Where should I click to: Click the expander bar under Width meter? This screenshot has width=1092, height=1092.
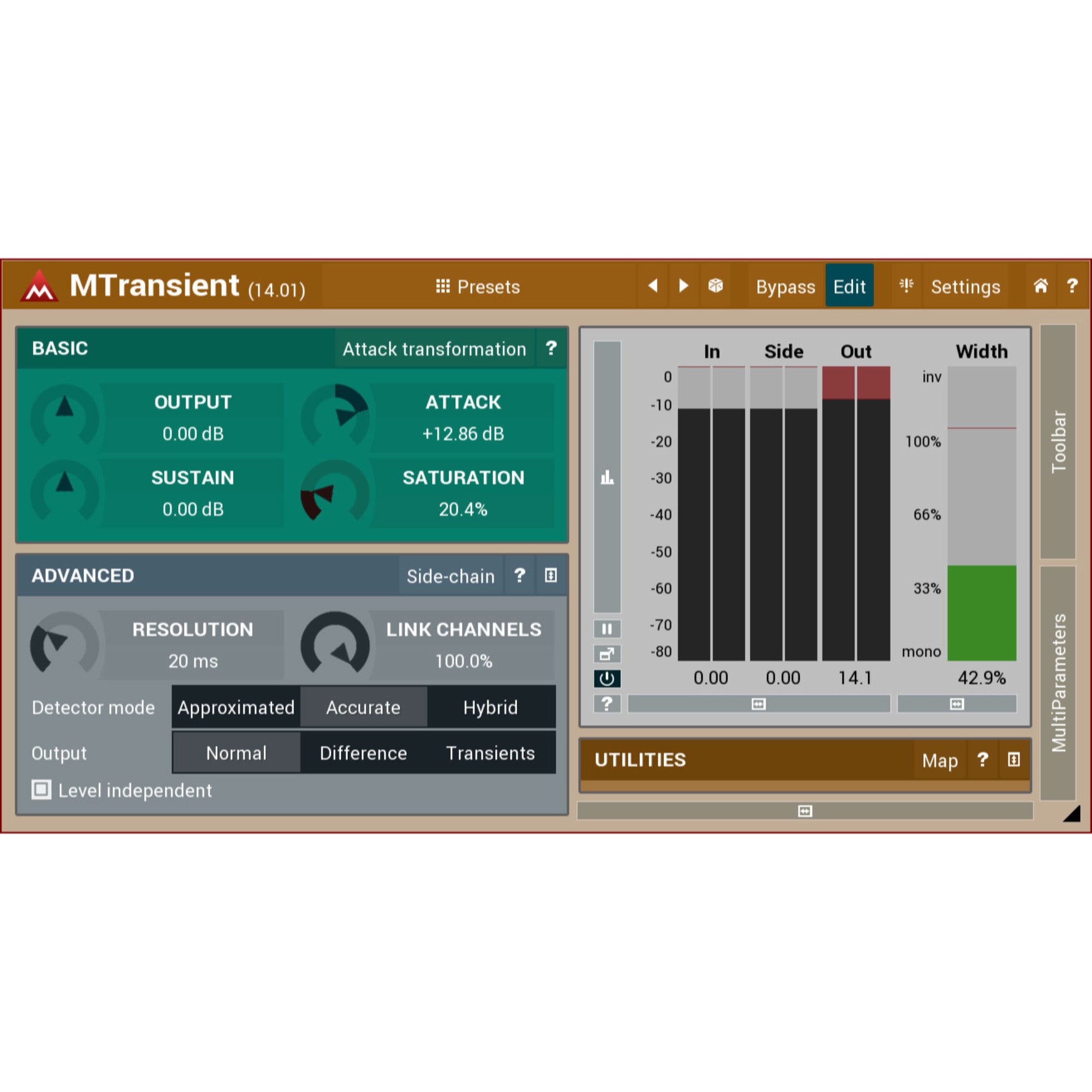957,704
